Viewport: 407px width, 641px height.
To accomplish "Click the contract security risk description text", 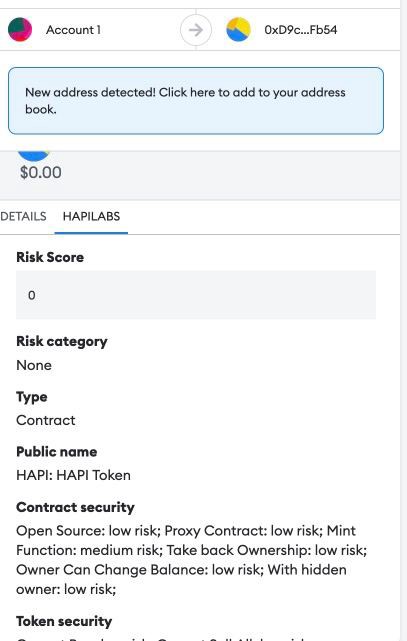I will pyautogui.click(x=192, y=560).
